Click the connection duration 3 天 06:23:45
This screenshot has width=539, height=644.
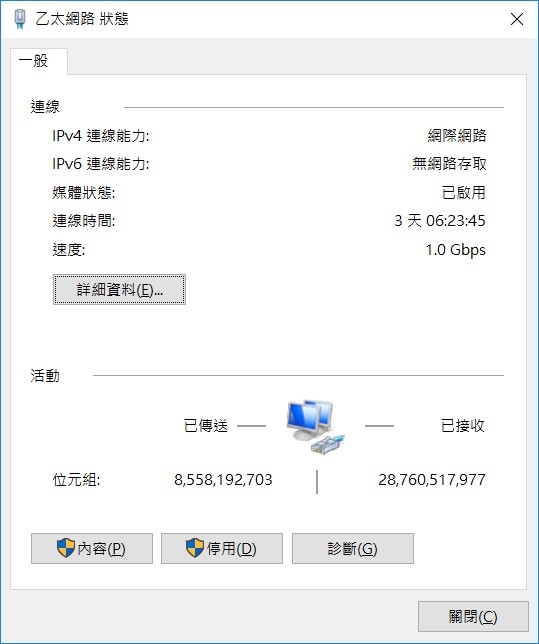(440, 221)
